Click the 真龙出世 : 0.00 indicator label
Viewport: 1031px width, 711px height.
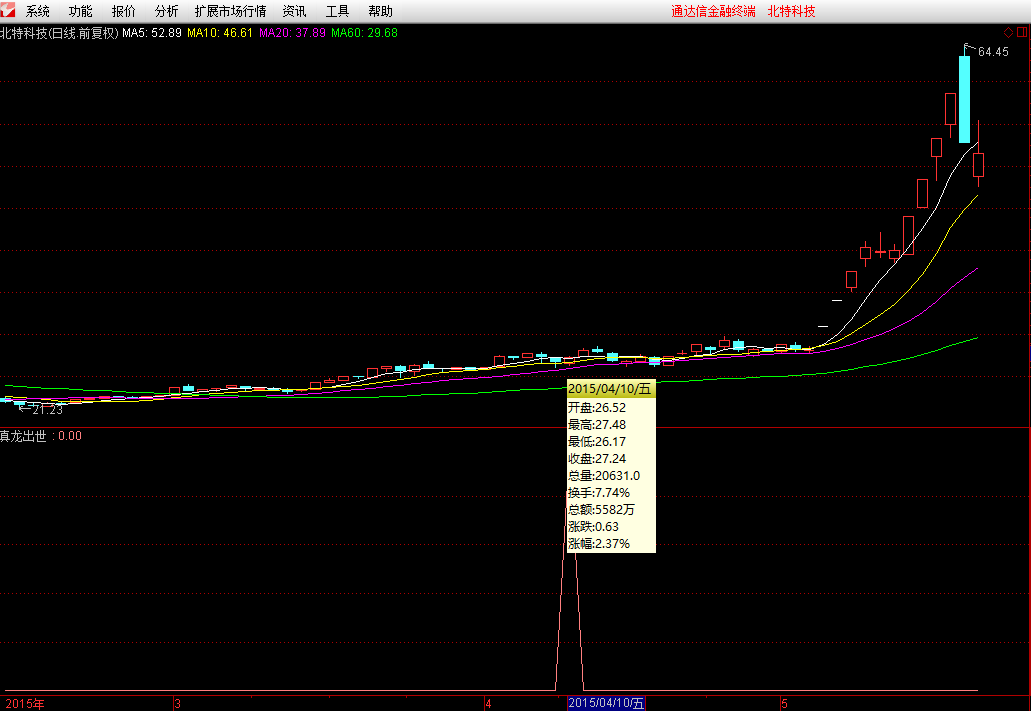[x=41, y=436]
